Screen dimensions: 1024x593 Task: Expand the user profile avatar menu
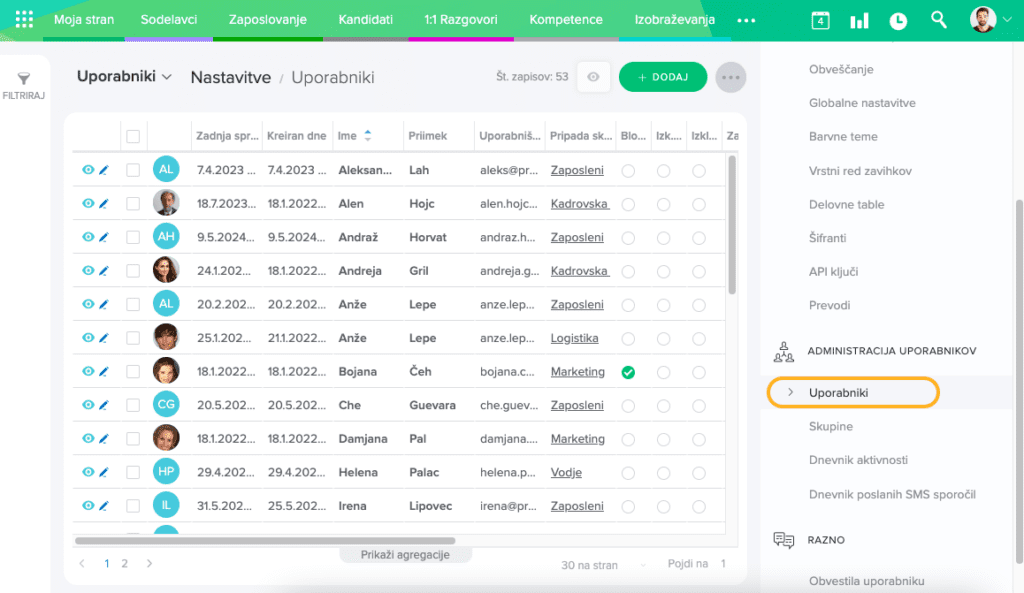pos(990,20)
